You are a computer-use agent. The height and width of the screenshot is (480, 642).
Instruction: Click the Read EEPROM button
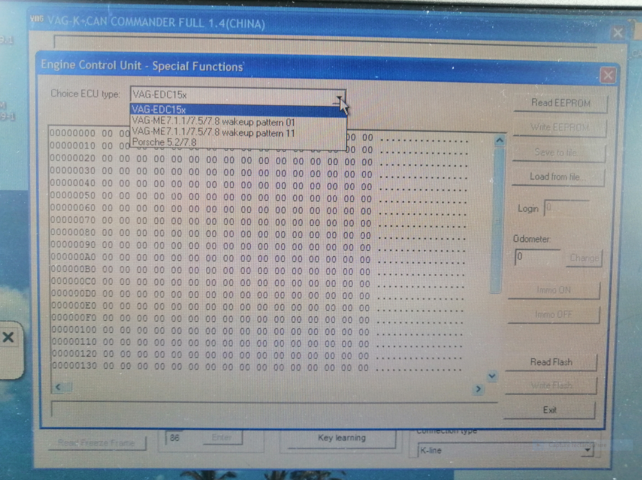point(561,103)
